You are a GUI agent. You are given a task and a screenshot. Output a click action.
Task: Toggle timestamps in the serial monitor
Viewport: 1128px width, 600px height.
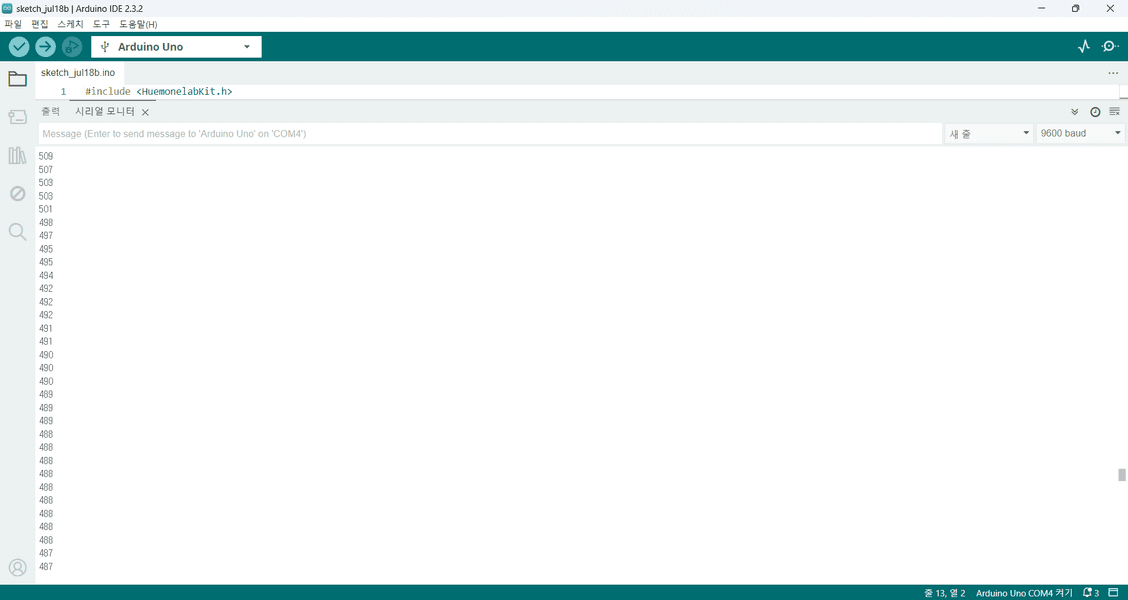click(x=1095, y=112)
